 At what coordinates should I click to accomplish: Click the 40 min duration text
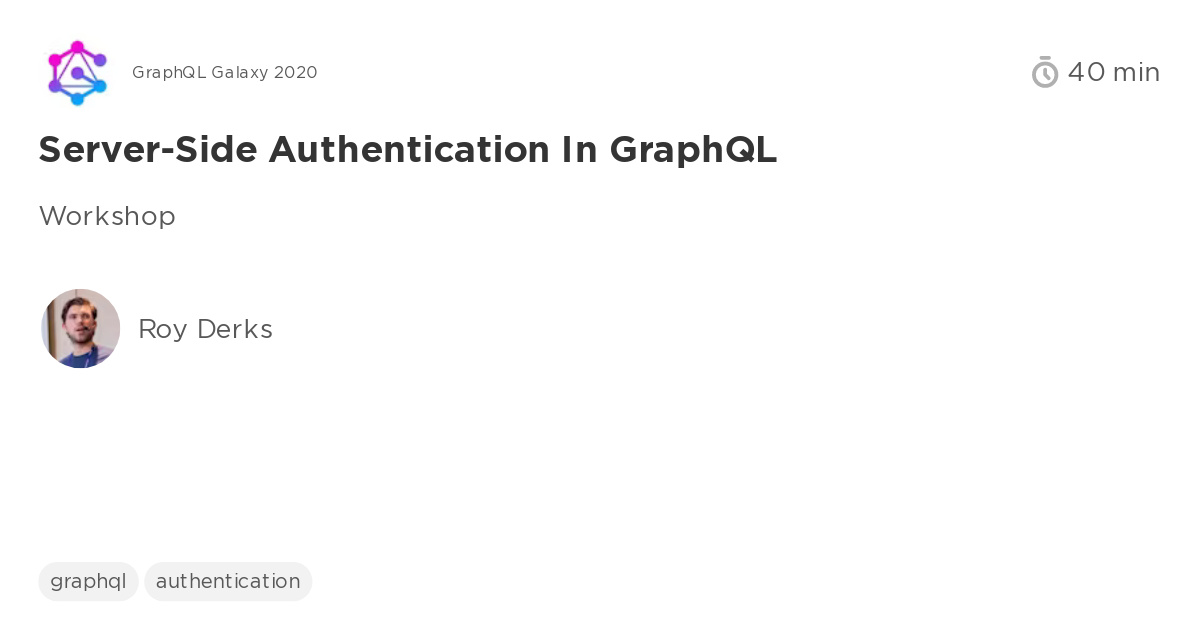[x=1113, y=72]
